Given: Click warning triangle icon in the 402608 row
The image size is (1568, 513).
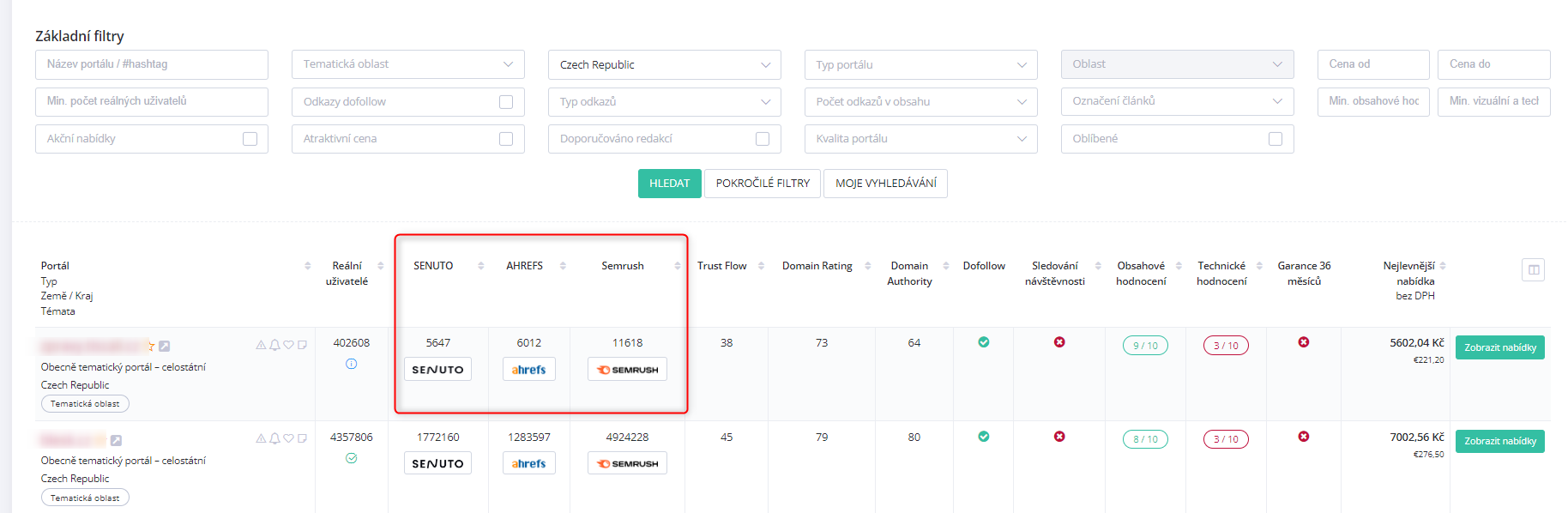Looking at the screenshot, I should 261,345.
